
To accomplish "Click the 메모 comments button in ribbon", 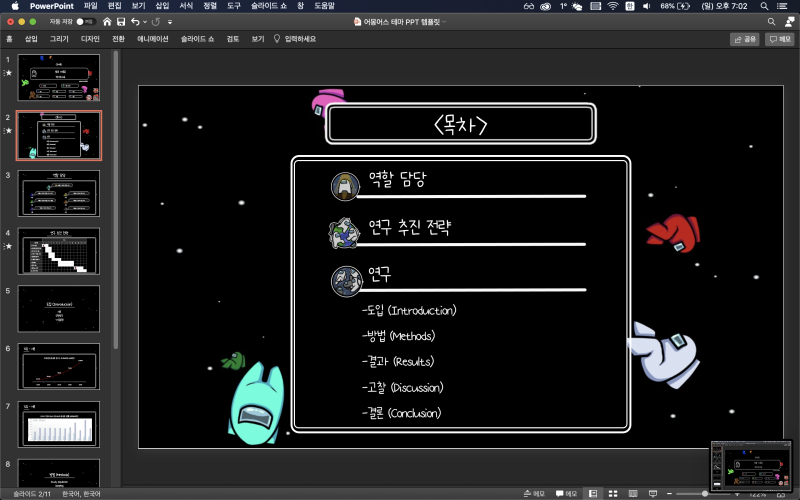I will click(x=780, y=39).
